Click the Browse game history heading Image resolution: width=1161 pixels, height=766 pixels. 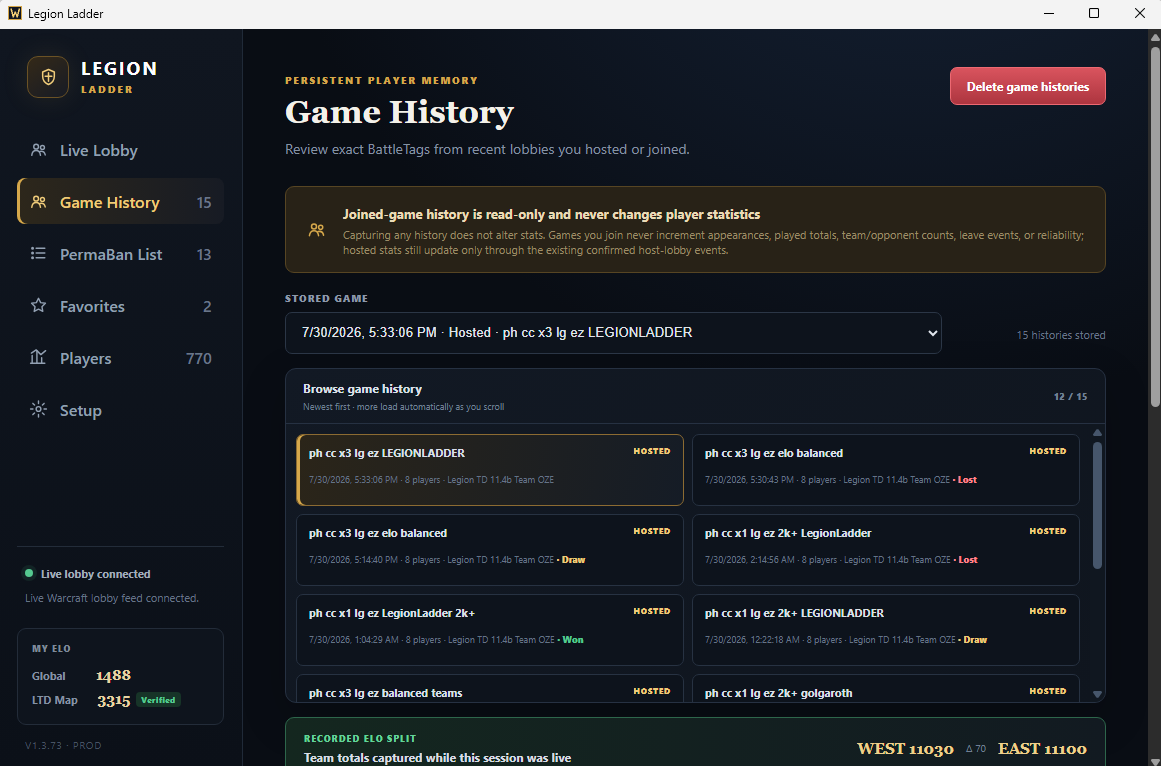pyautogui.click(x=362, y=389)
